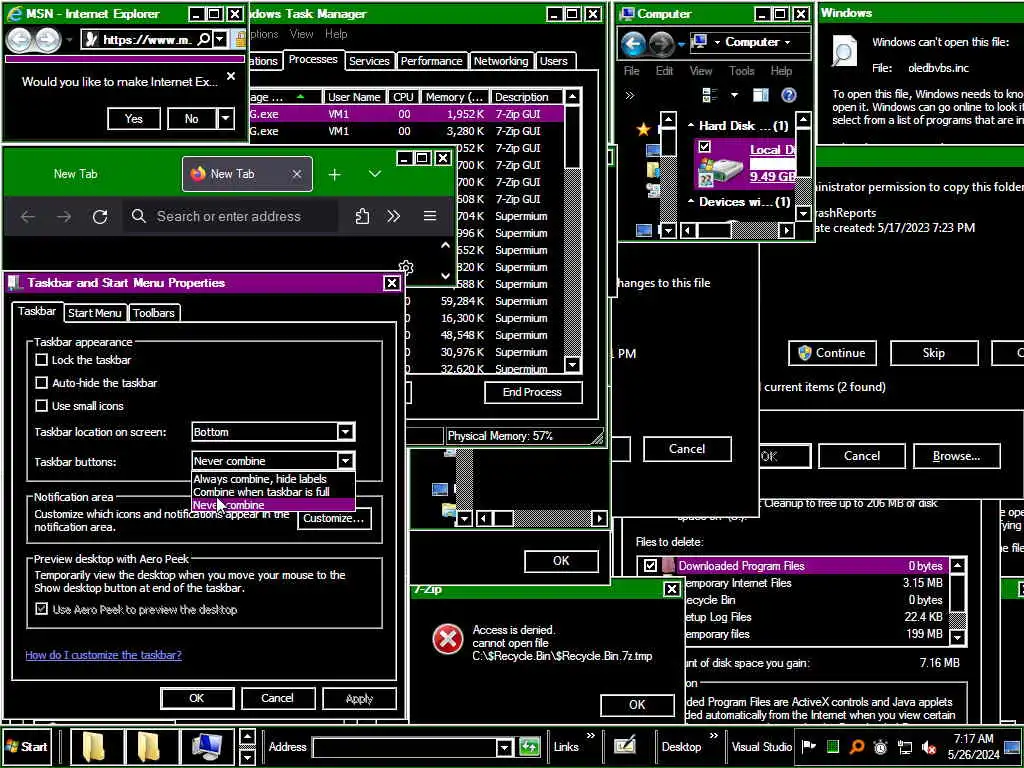Dismiss the Internet Explorer notification bar
Screen dimensions: 1024x768
(x=231, y=76)
